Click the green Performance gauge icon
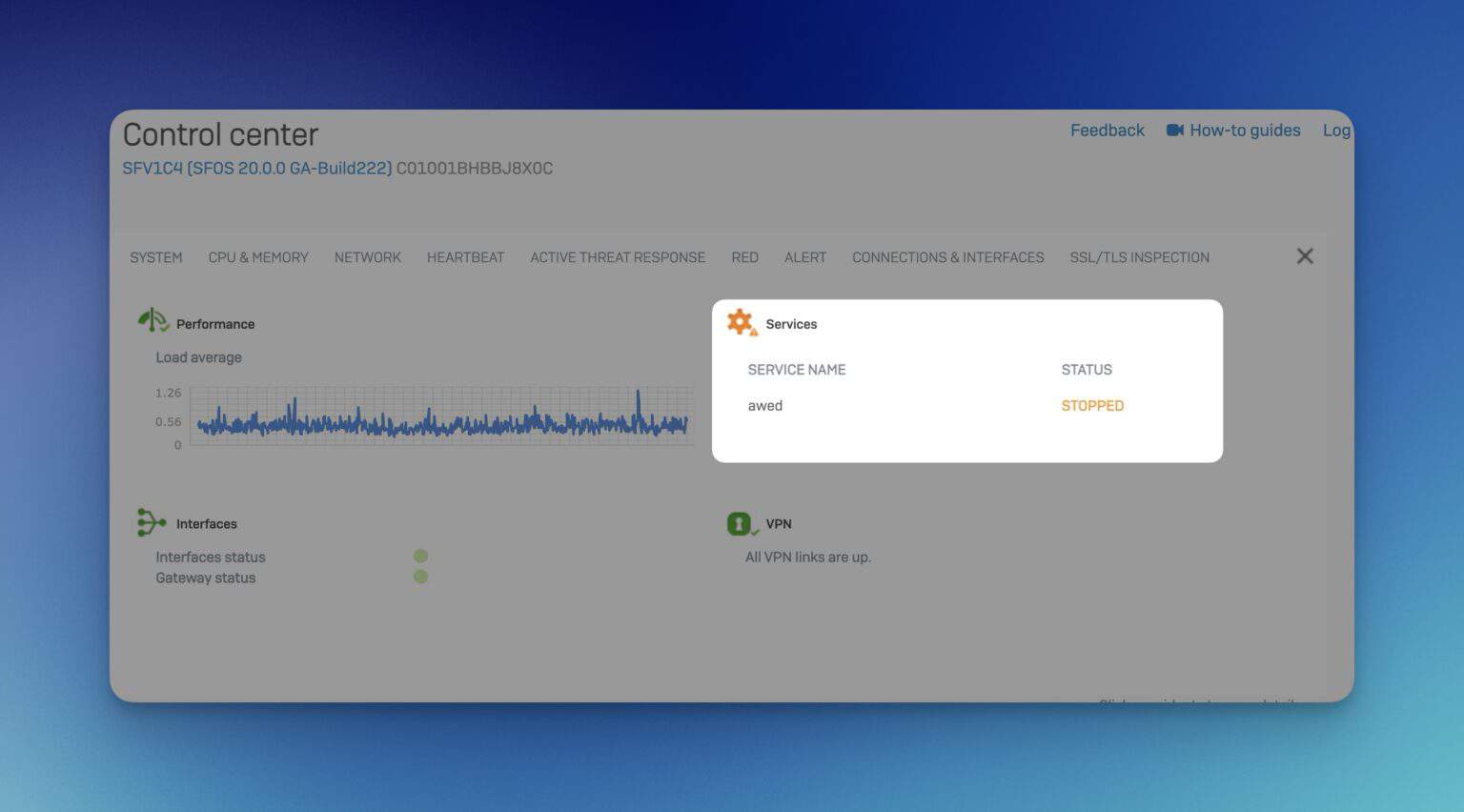 point(152,320)
